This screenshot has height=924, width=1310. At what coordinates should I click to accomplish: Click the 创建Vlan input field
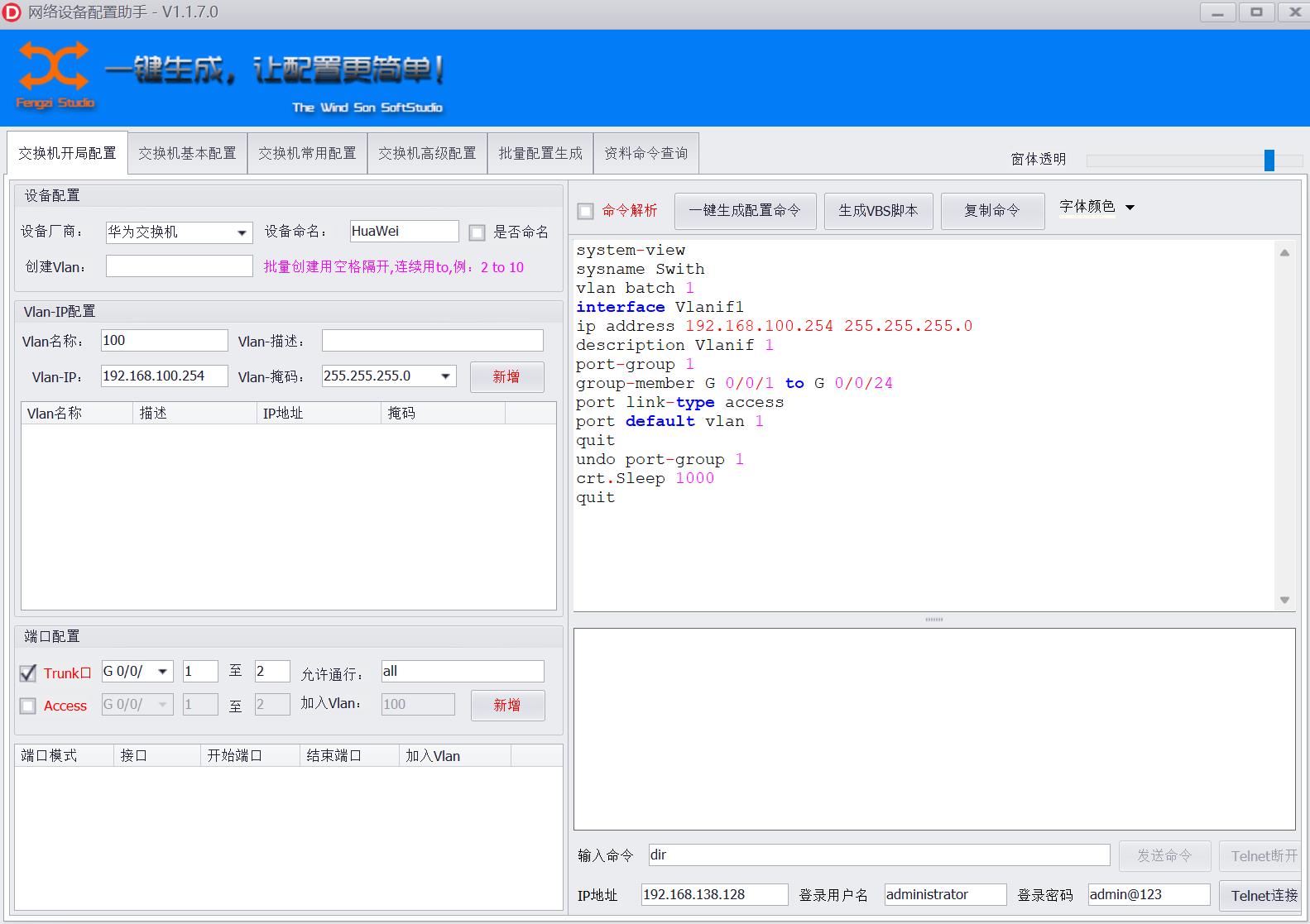pos(179,266)
